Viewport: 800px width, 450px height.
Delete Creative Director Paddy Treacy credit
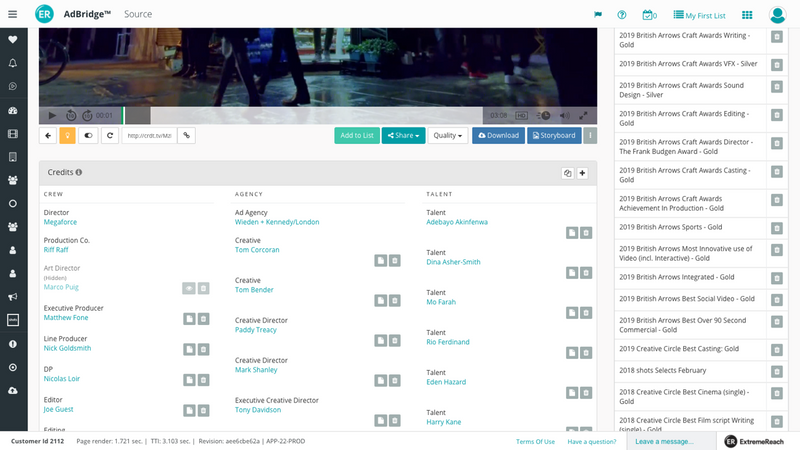[394, 341]
